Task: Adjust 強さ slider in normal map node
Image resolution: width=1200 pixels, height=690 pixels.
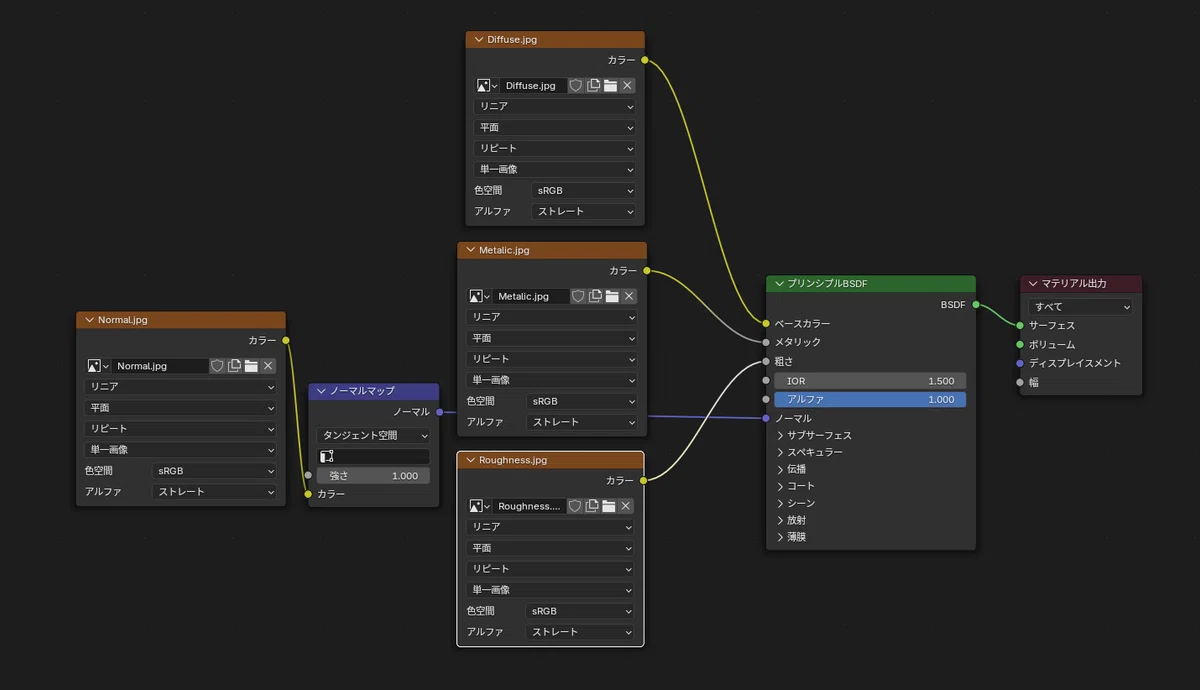Action: [x=373, y=476]
